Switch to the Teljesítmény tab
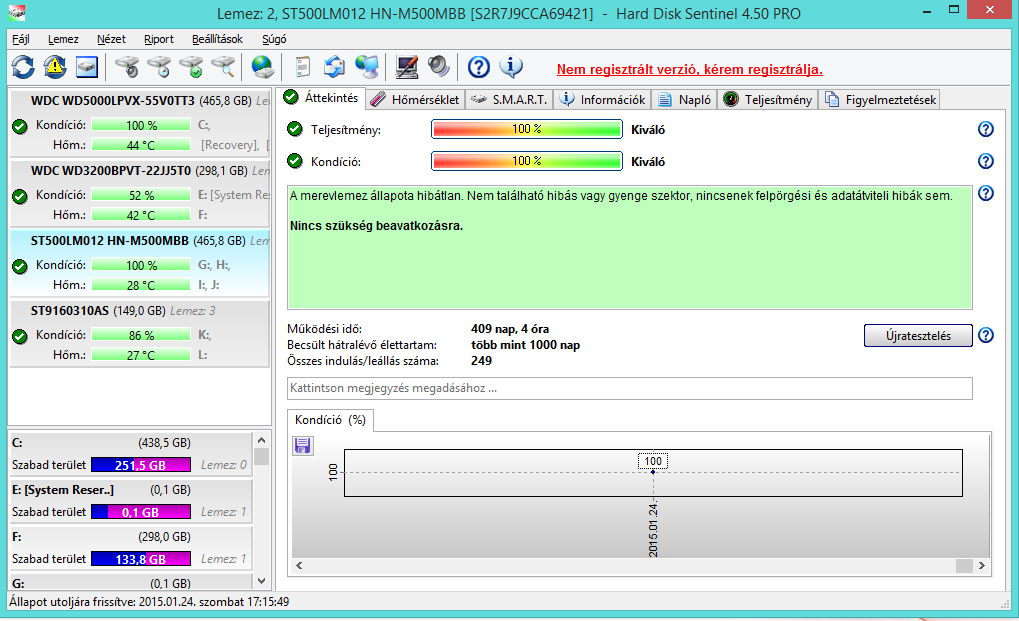 click(x=767, y=99)
